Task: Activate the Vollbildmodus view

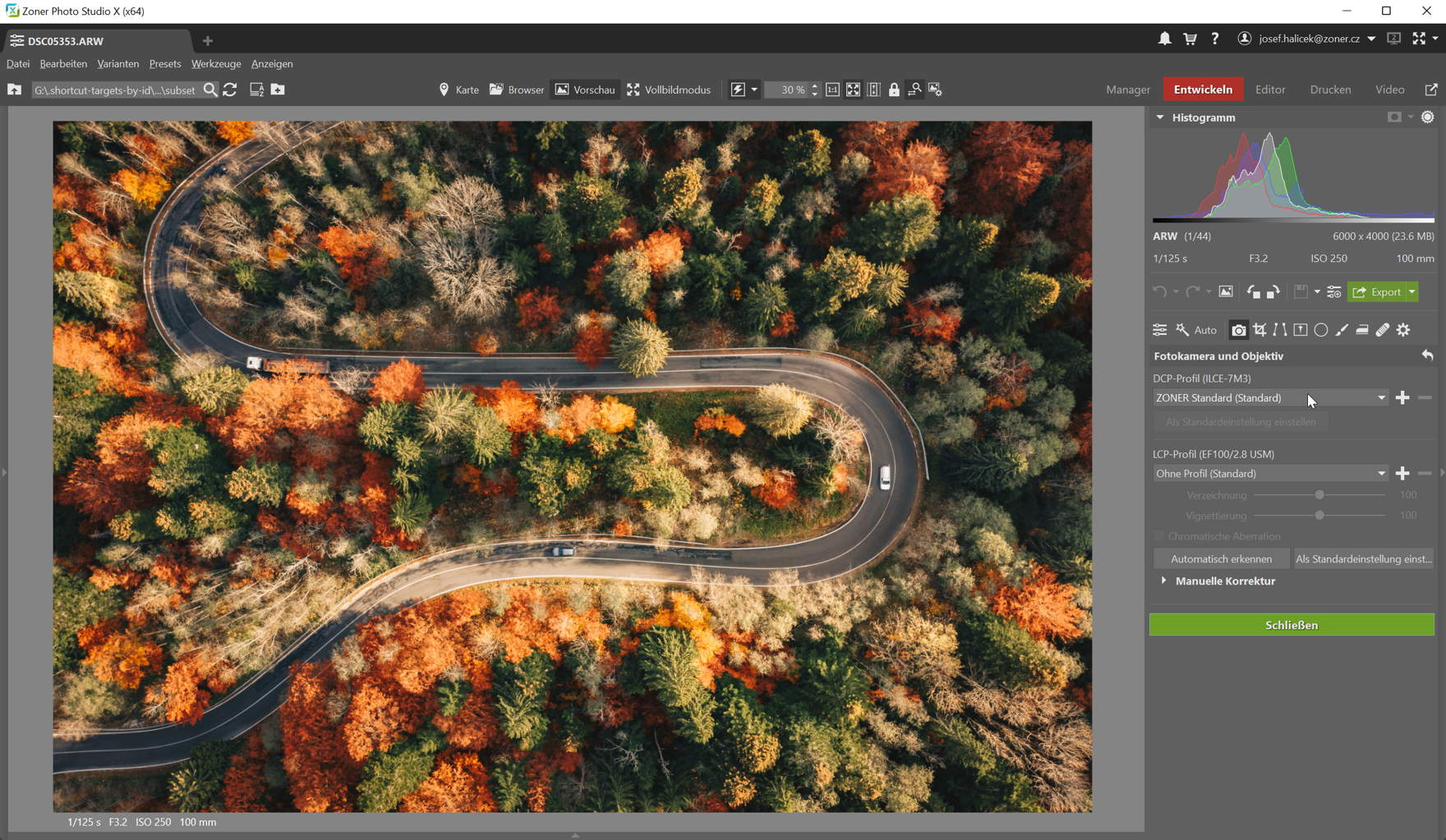Action: click(x=669, y=90)
